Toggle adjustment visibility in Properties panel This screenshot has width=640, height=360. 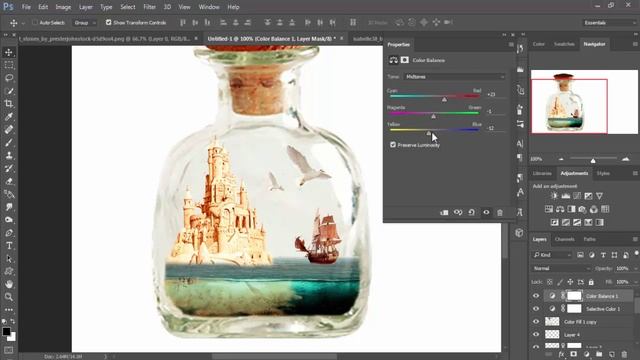(486, 212)
